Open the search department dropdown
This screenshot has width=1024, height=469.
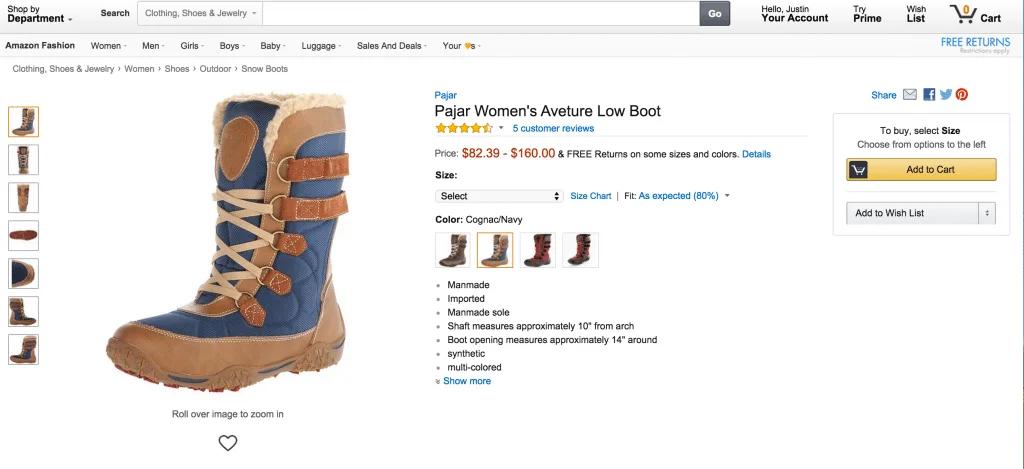[x=201, y=14]
